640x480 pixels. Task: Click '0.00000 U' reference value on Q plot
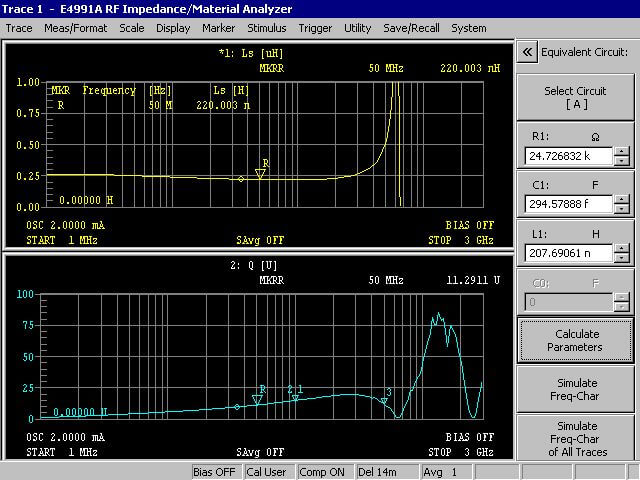(x=80, y=412)
